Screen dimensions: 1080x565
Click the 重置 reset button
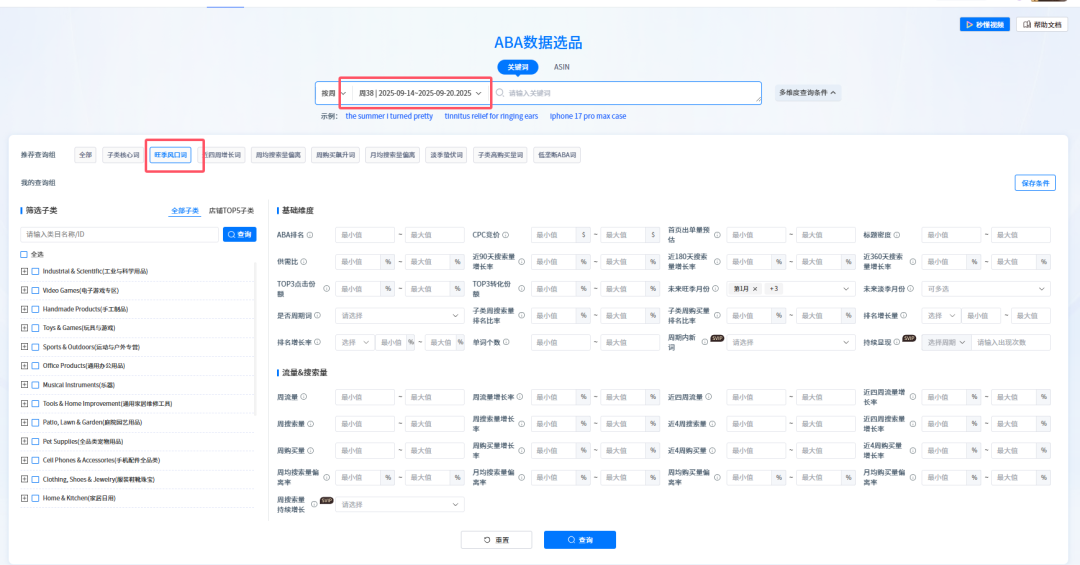click(x=496, y=540)
